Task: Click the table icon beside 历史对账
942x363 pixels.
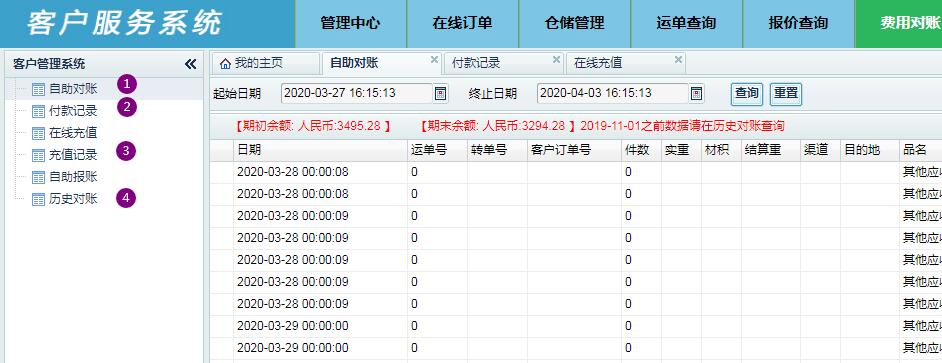Action: [x=38, y=200]
